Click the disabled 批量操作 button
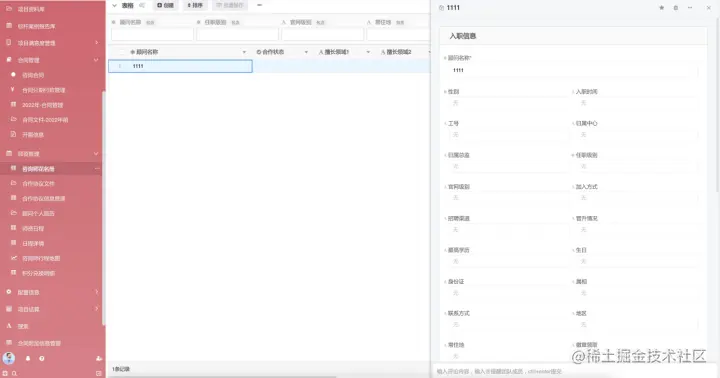Viewport: 720px width, 378px height. point(230,6)
